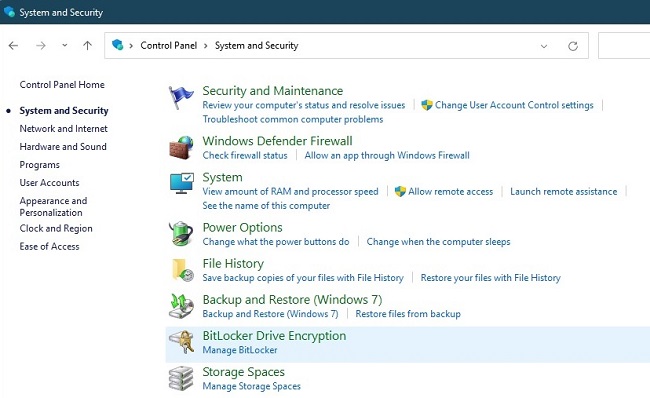
Task: Click the small Backup and Restore (Windows 7) link
Action: 270,314
